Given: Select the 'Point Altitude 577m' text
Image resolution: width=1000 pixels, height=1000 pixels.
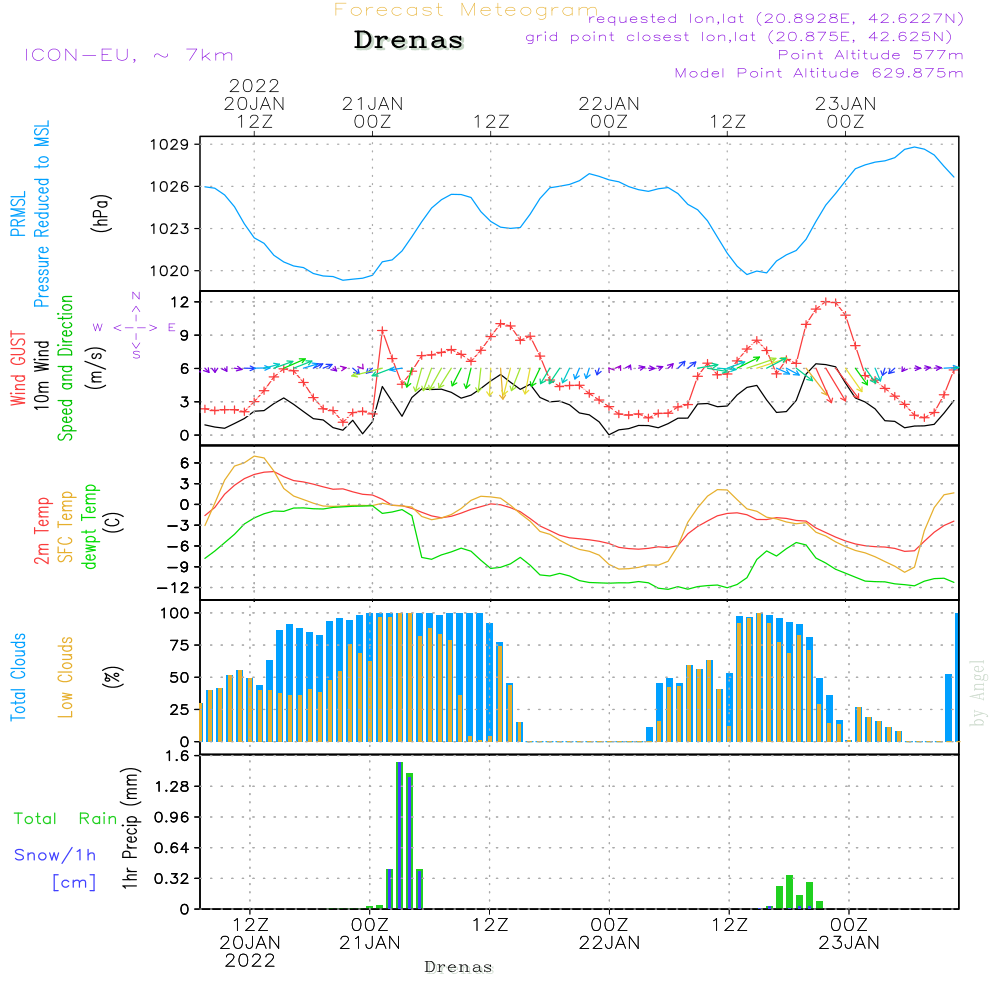Looking at the screenshot, I should 871,55.
